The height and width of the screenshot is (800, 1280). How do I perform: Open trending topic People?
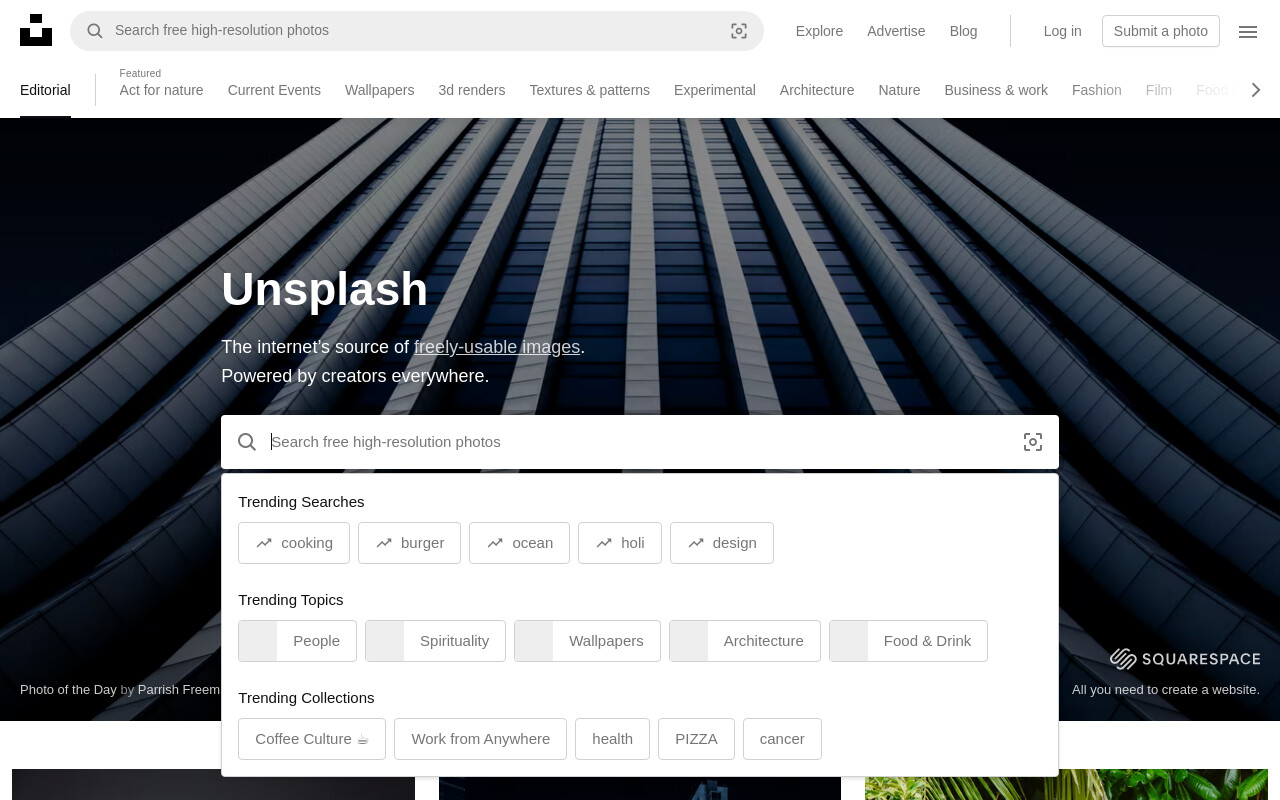[297, 641]
